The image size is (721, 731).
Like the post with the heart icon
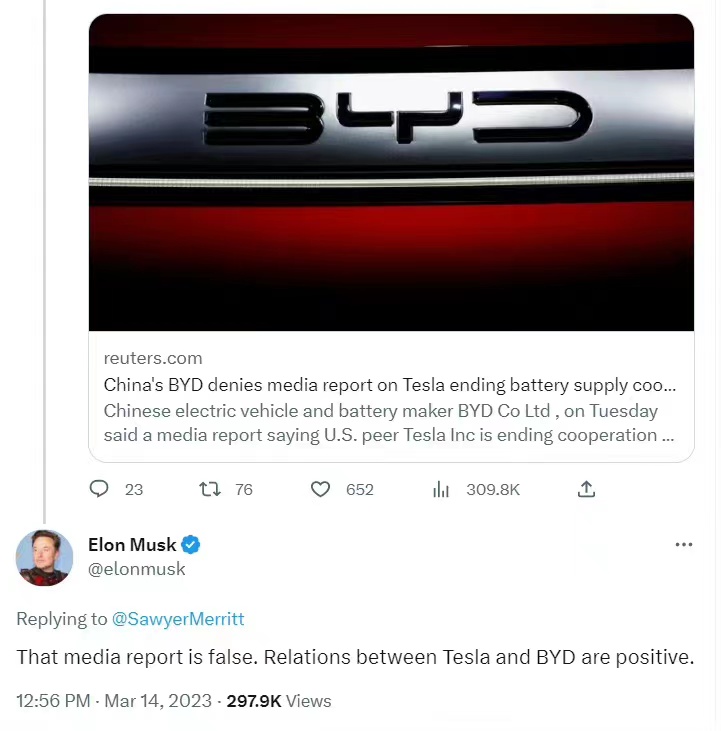(320, 489)
